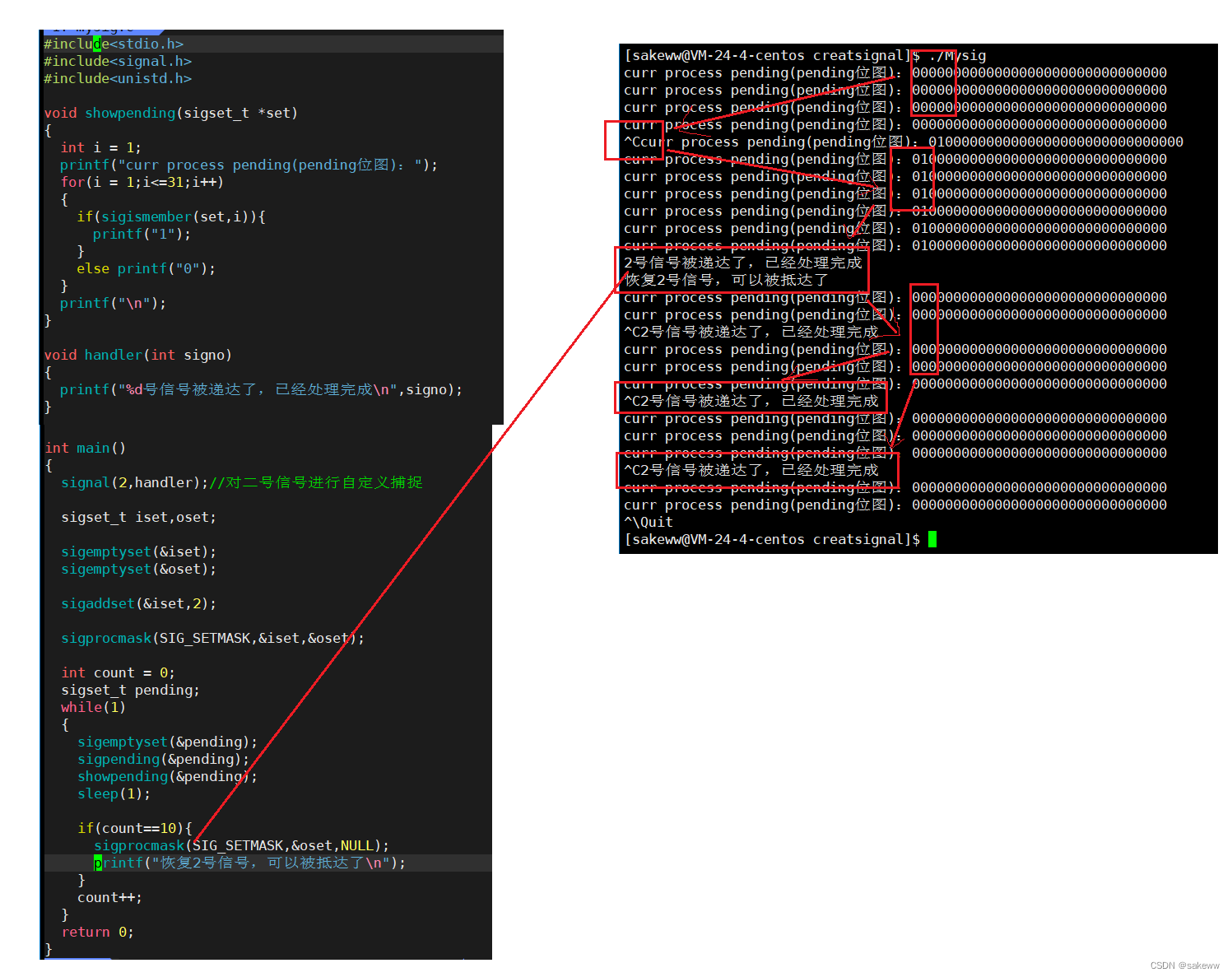Click the if(count==10){ line

[x=135, y=828]
